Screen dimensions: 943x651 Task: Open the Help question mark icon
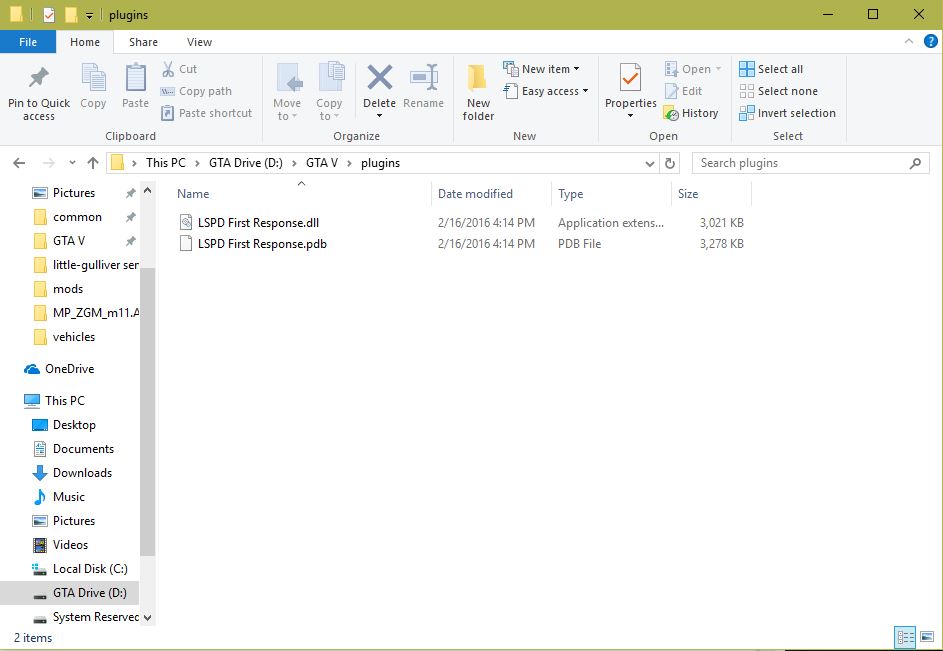[930, 42]
